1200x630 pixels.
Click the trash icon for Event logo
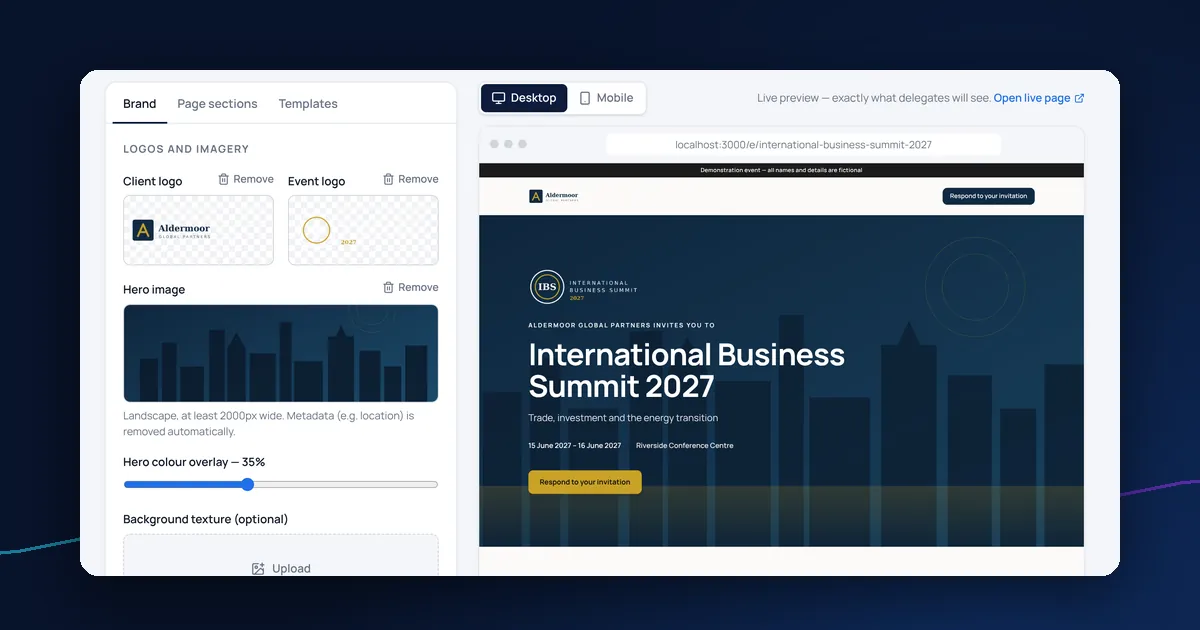click(388, 179)
